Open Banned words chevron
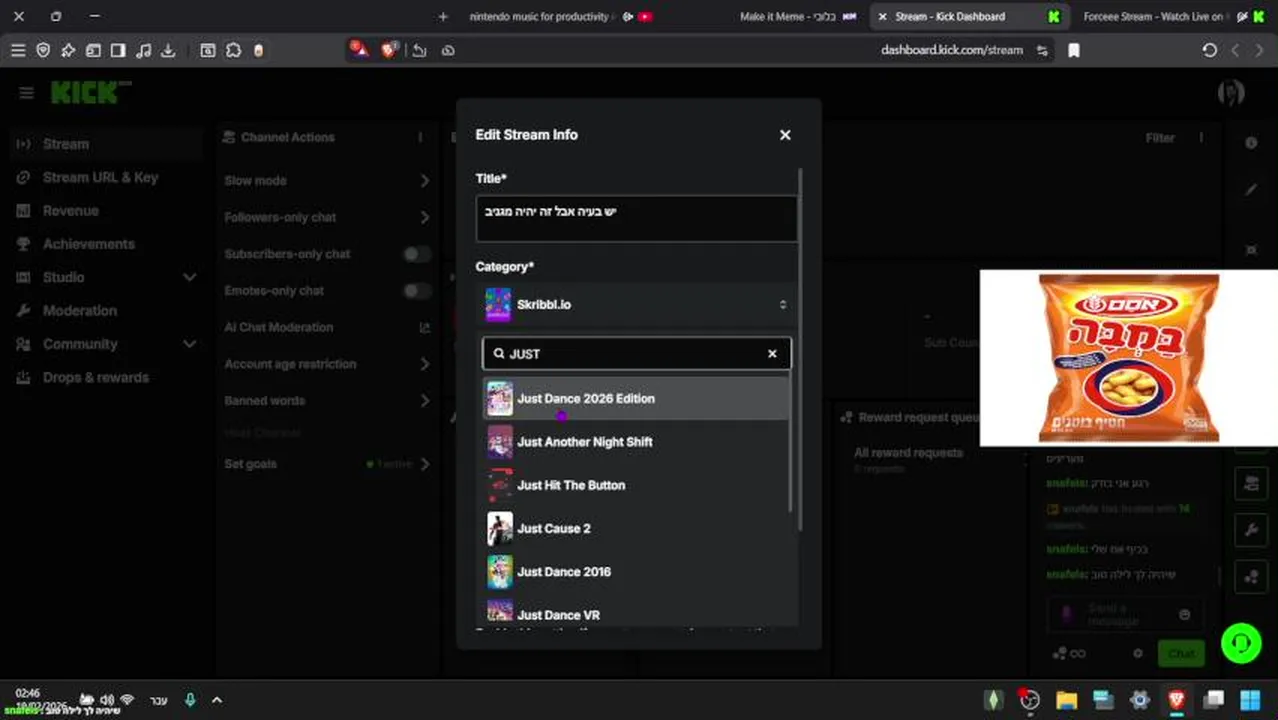 pyautogui.click(x=424, y=401)
